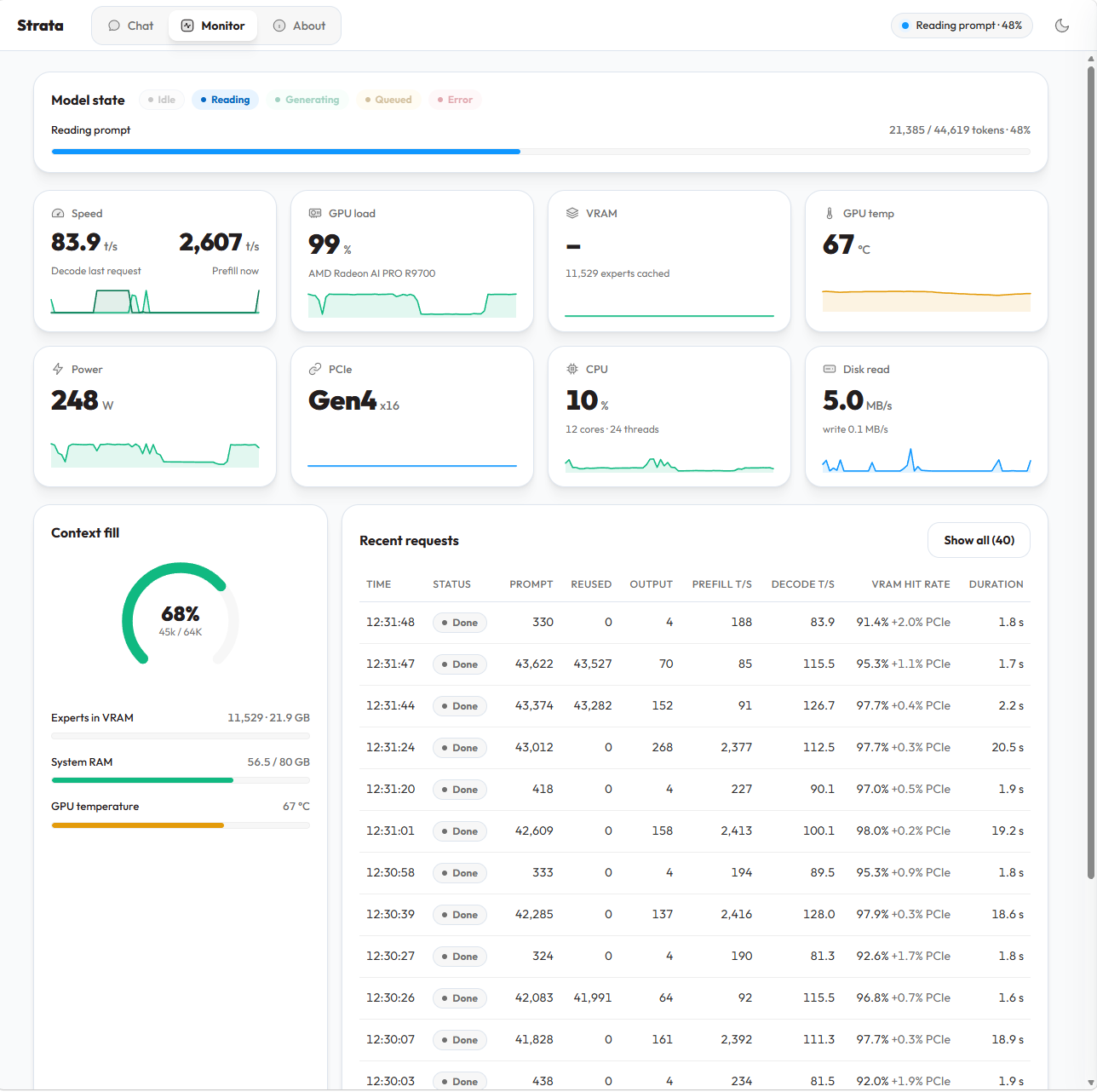The width and height of the screenshot is (1097, 1092).
Task: Click the Speed gauge icon
Action: [x=58, y=214]
